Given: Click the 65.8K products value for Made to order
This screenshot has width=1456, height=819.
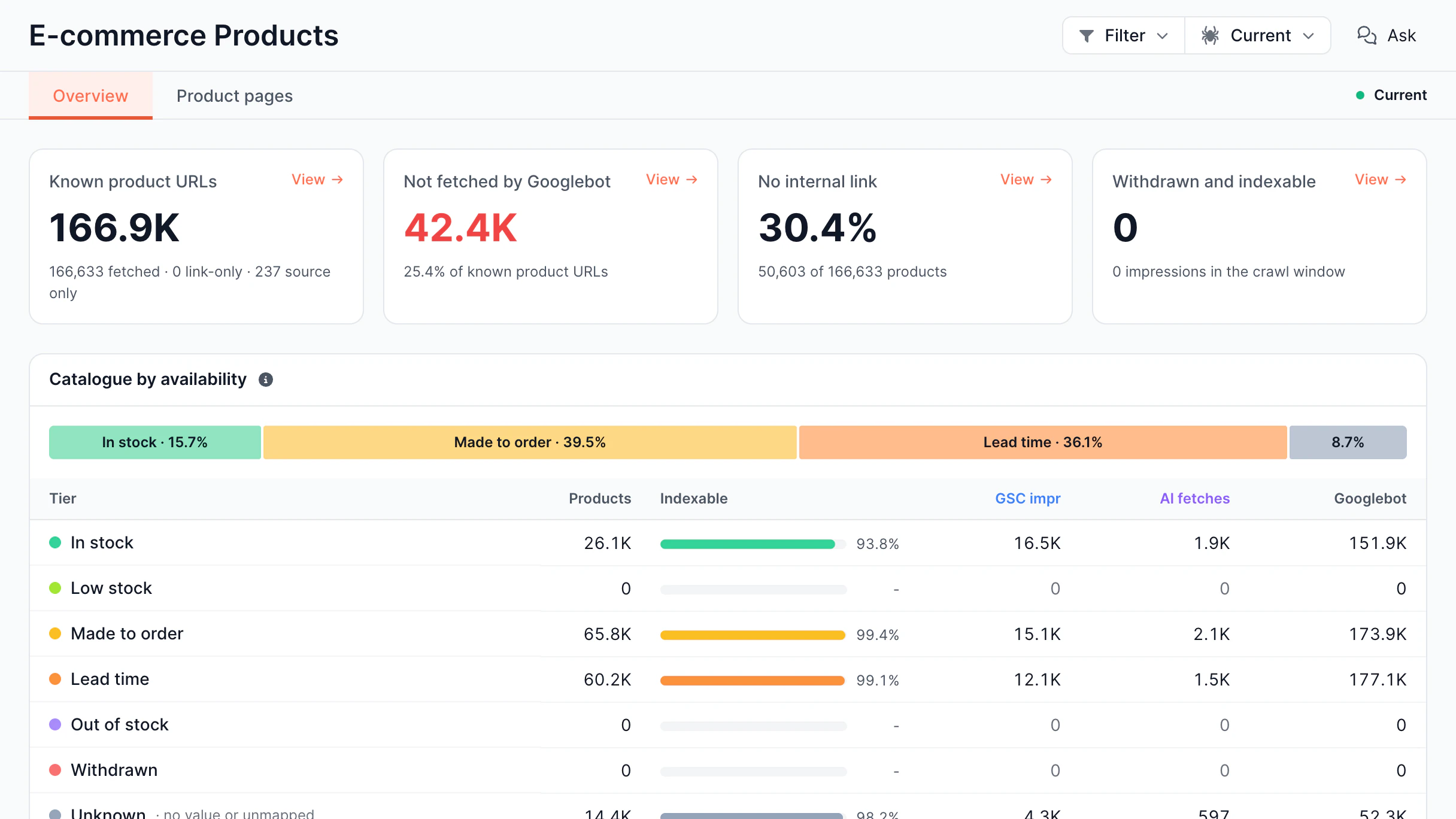Looking at the screenshot, I should (608, 634).
